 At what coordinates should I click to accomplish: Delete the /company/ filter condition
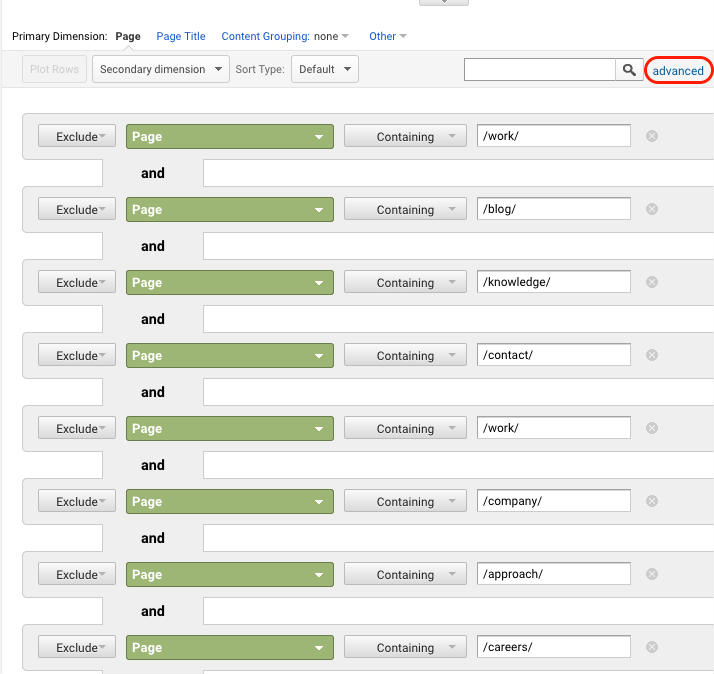(652, 501)
